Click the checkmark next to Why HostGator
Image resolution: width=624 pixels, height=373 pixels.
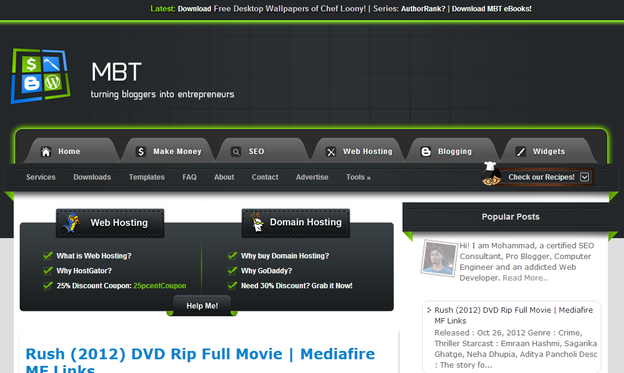point(48,271)
